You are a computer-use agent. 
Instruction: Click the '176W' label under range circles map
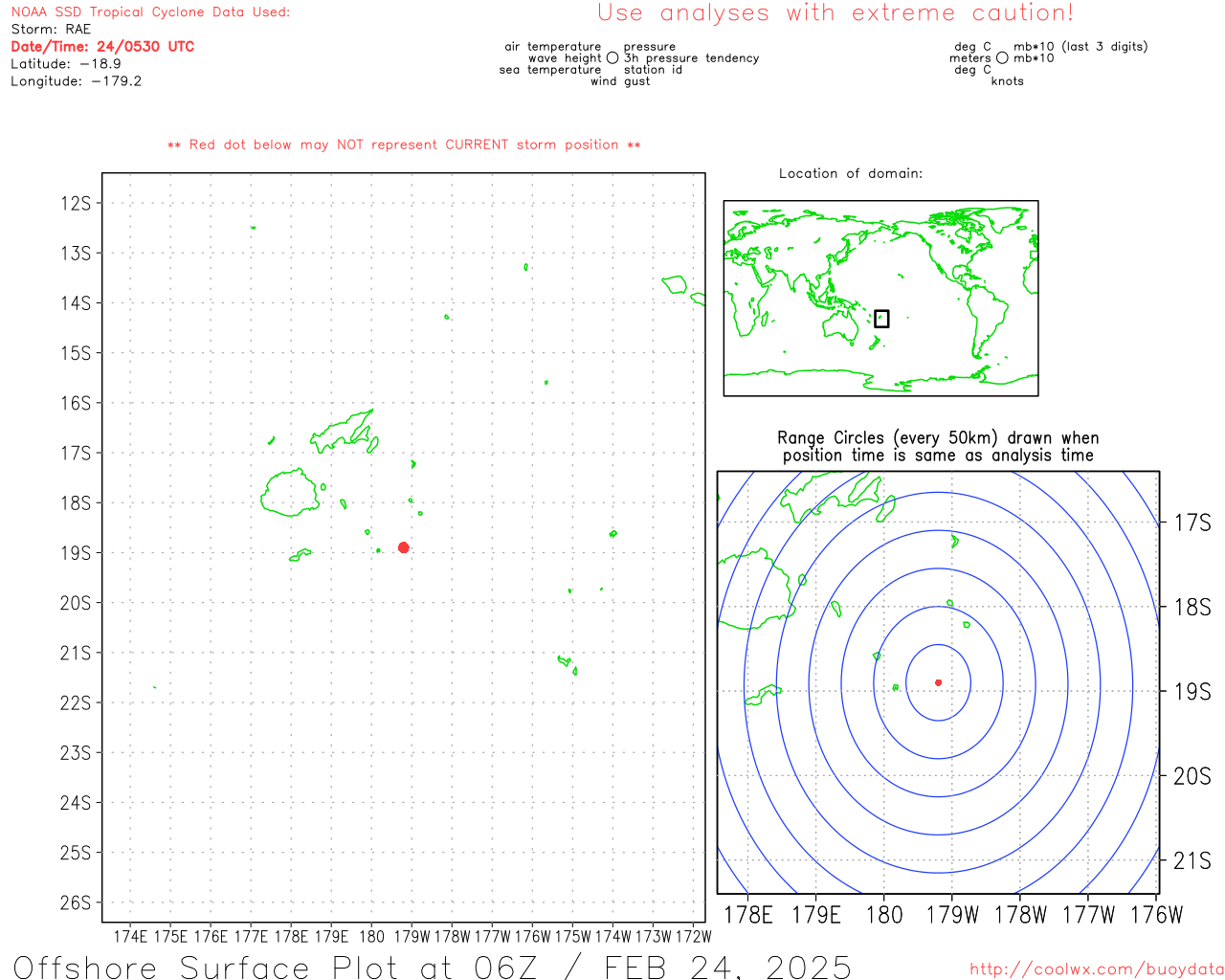(1157, 915)
